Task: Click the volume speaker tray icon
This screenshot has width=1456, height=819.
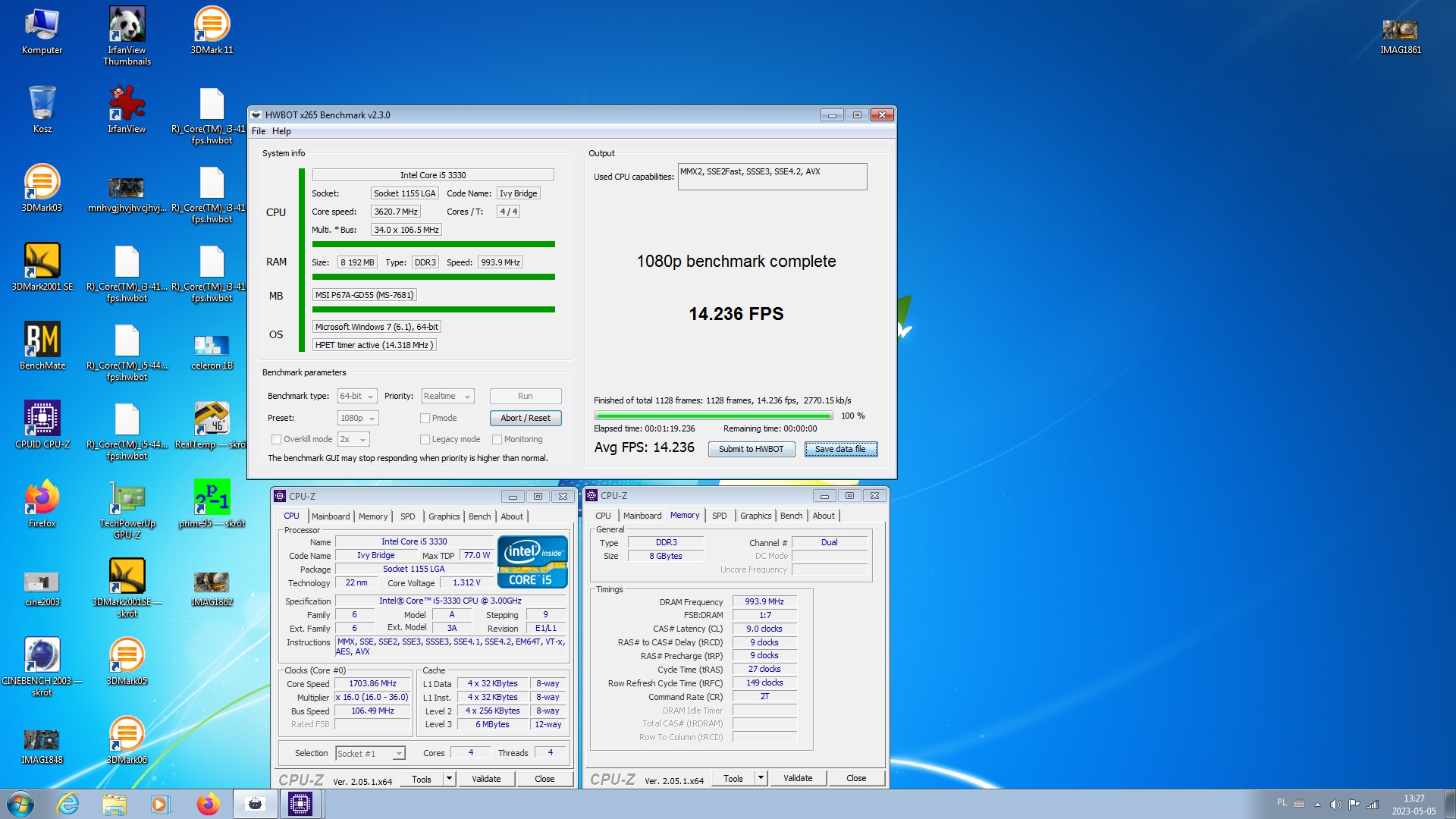Action: click(x=1335, y=805)
